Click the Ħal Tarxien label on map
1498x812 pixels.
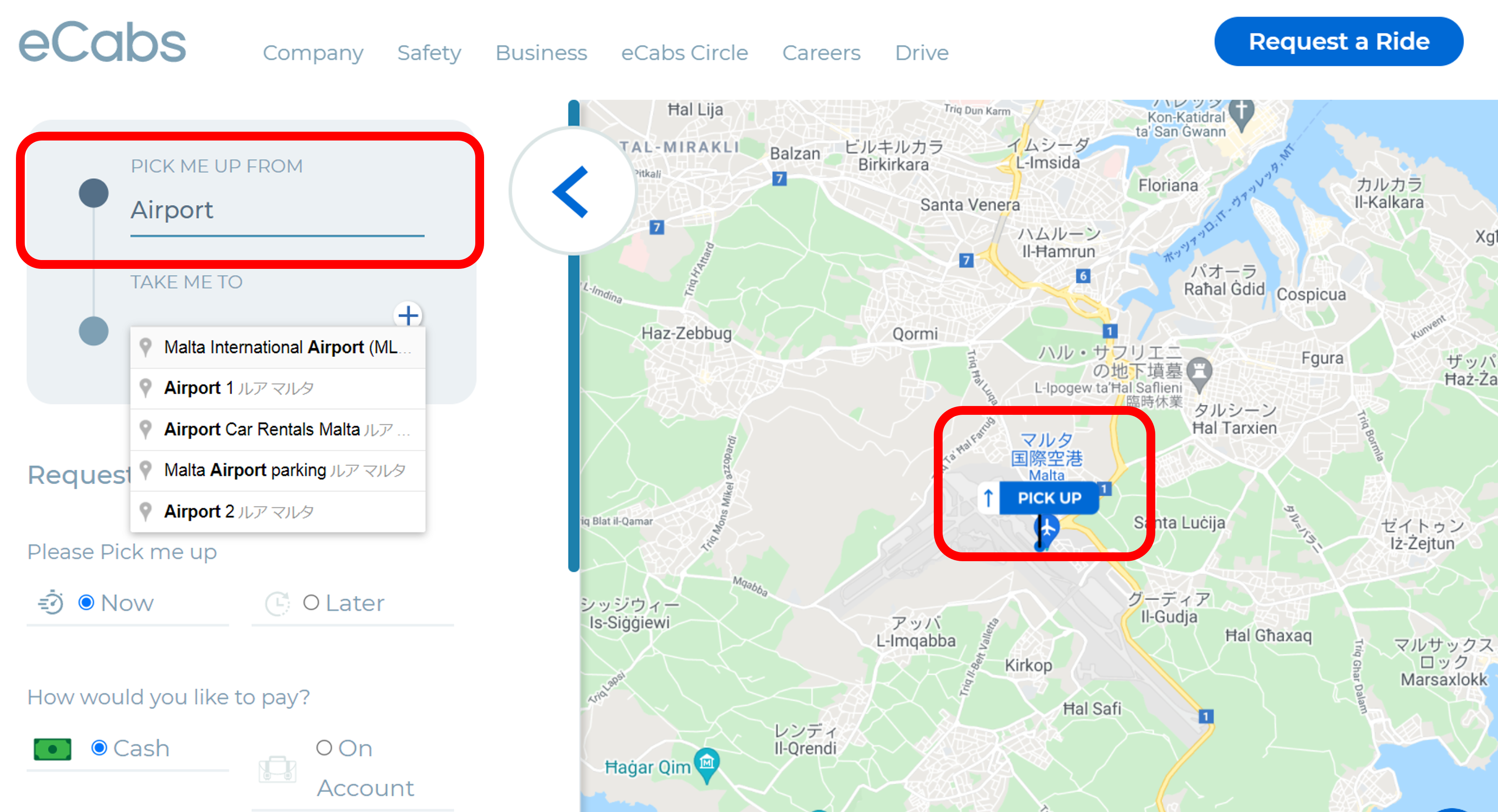pyautogui.click(x=1234, y=428)
